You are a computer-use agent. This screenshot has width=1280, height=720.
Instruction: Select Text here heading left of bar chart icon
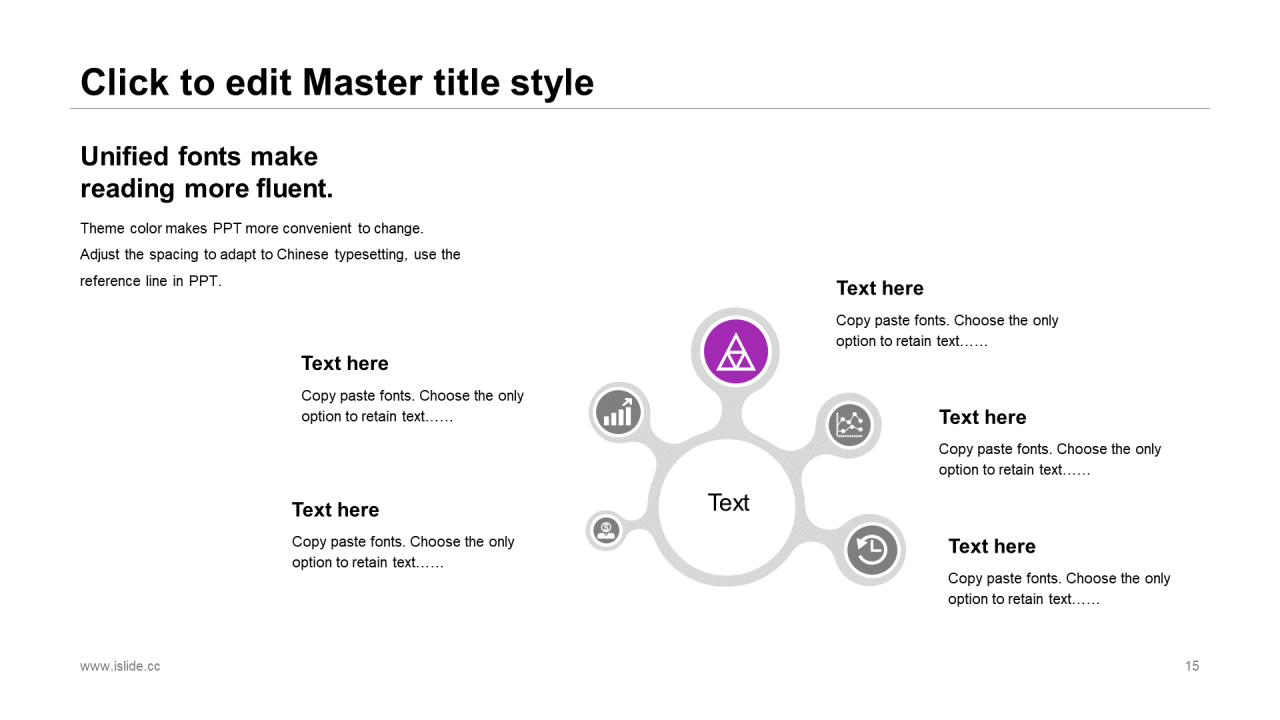point(344,363)
